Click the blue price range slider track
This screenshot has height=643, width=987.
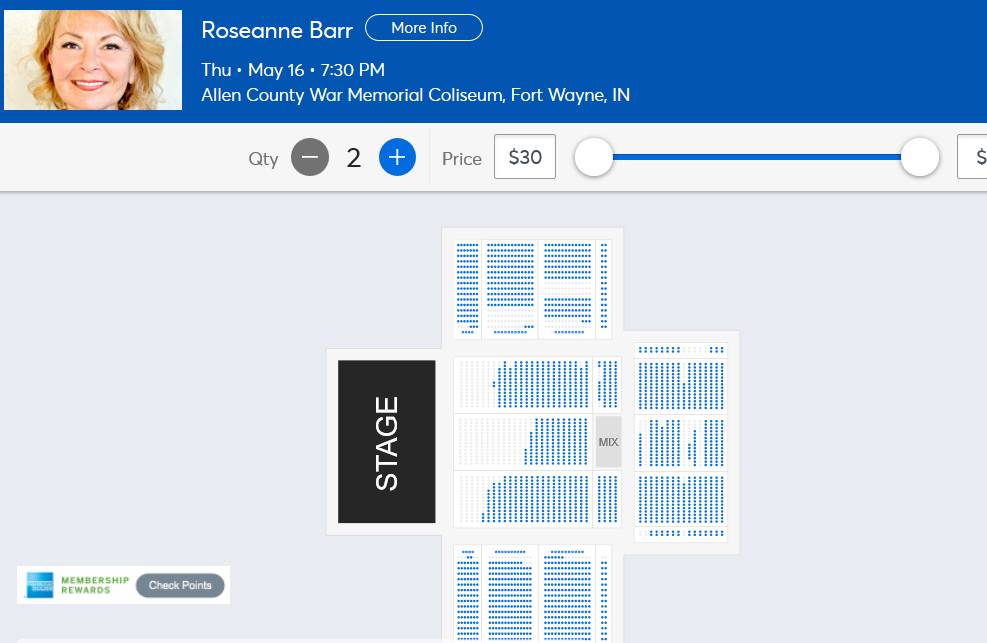coord(756,157)
